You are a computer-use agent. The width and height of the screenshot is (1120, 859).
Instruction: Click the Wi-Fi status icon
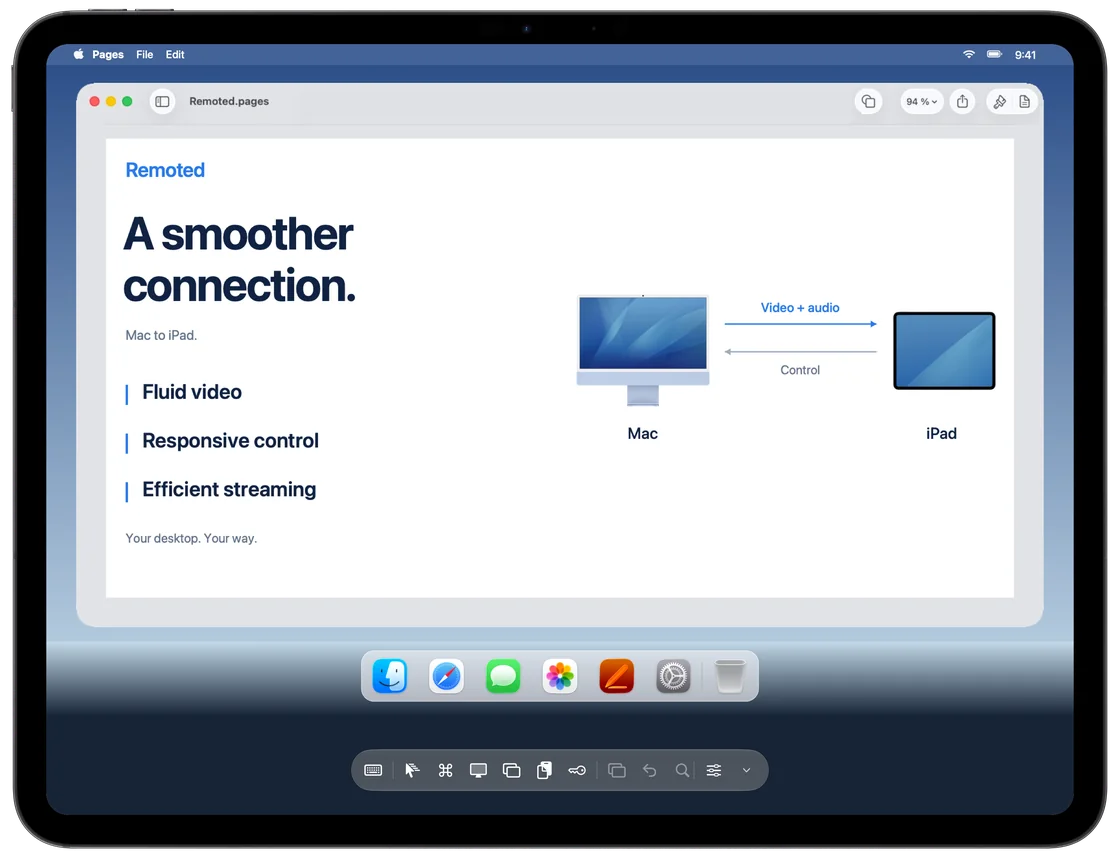pos(969,54)
